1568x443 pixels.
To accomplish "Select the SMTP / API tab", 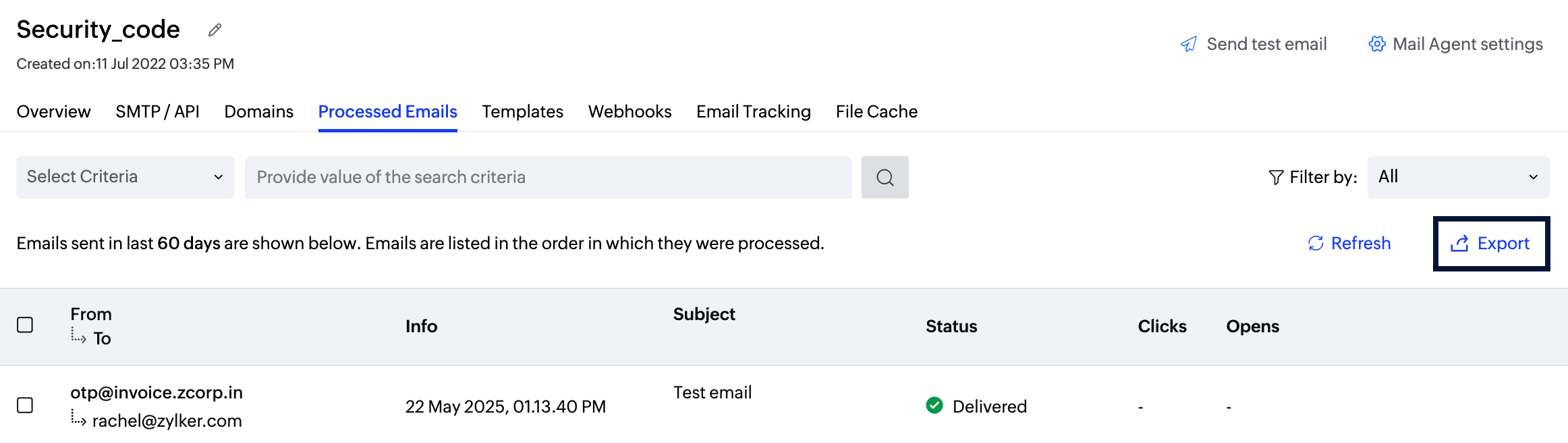I will [157, 111].
